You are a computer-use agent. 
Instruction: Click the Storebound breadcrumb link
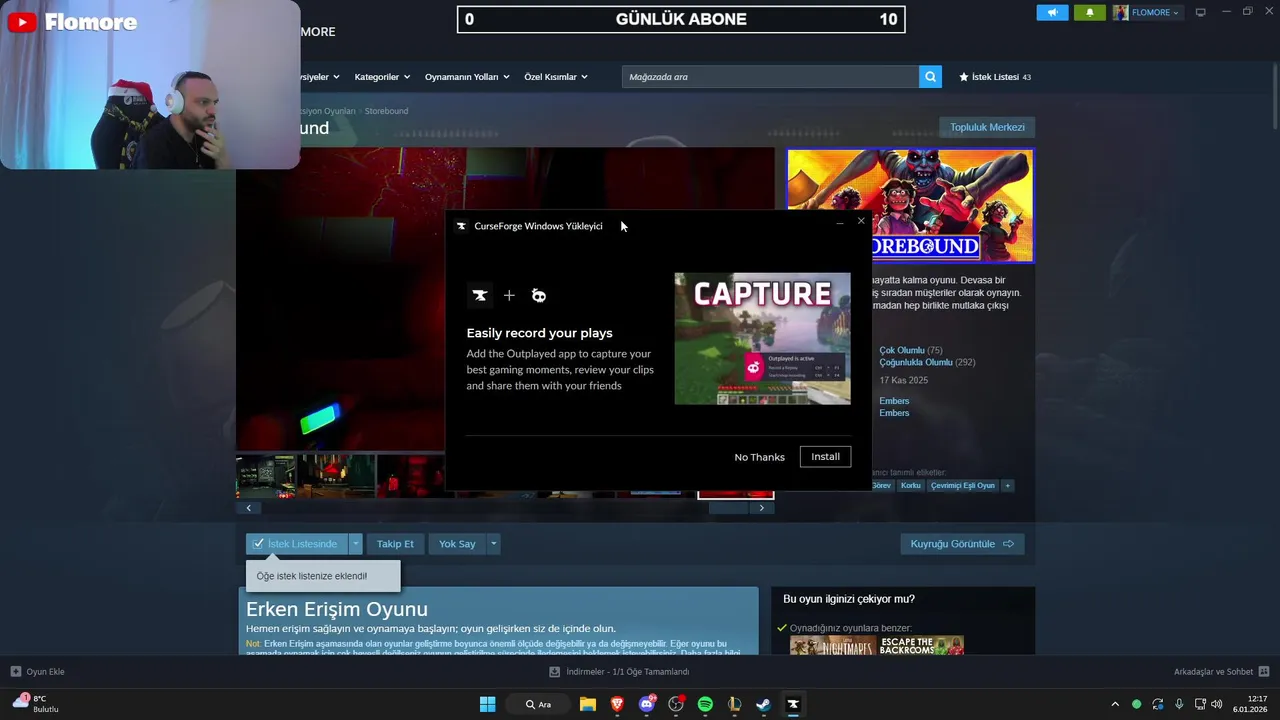point(386,111)
